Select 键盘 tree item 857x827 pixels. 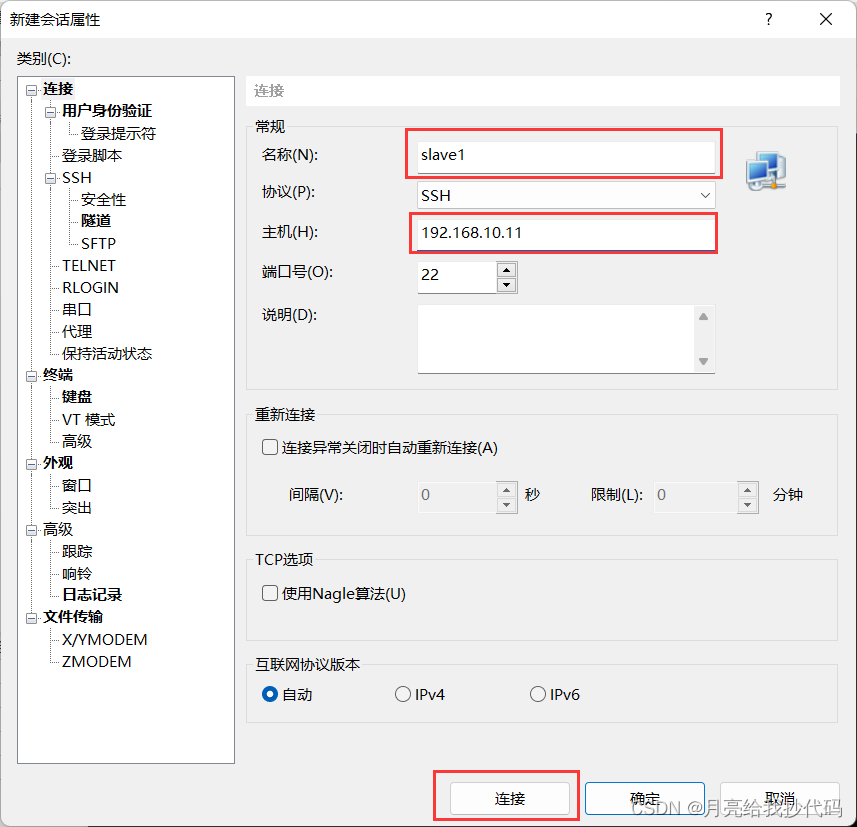pos(77,397)
